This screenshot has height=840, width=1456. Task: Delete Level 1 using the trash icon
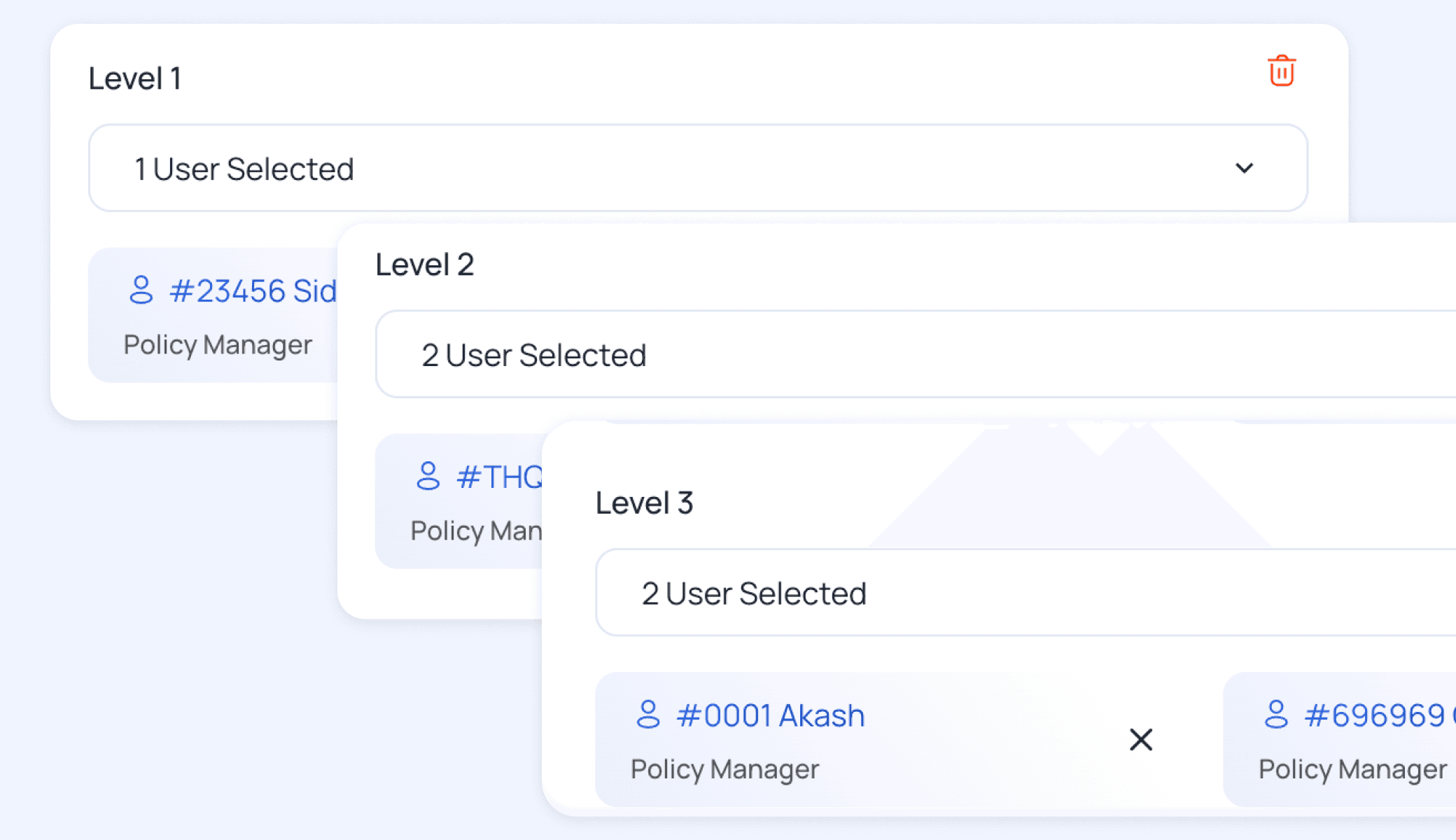(x=1282, y=71)
